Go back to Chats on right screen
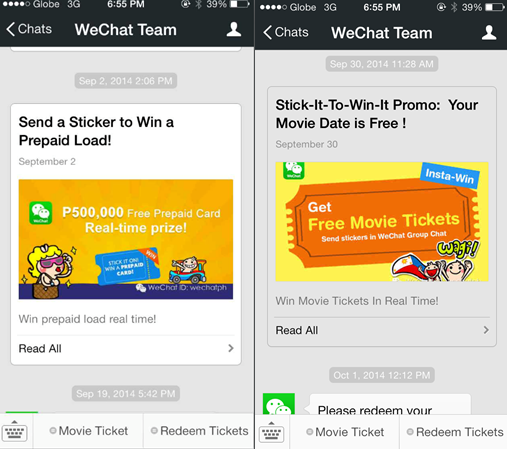Viewport: 507px width, 449px height. coord(286,32)
